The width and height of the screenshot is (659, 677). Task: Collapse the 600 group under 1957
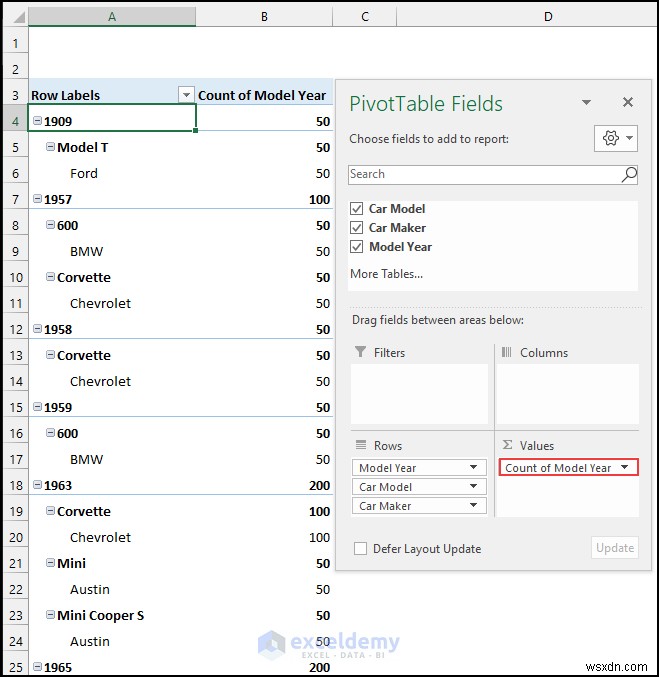[51, 225]
